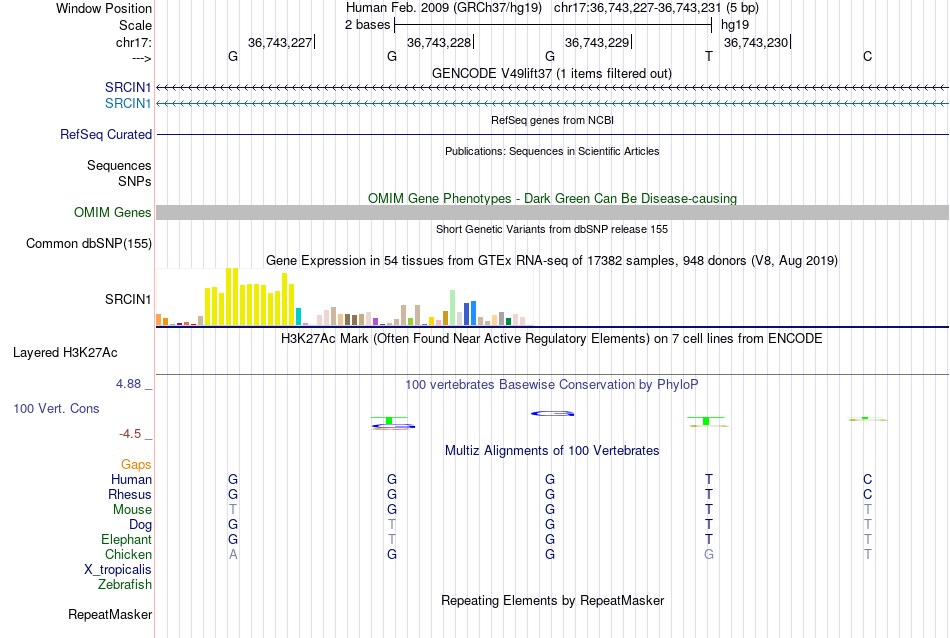Open 100 vertebrates Basewise Conservation by PhyloP title
Image resolution: width=950 pixels, height=638 pixels.
click(551, 384)
